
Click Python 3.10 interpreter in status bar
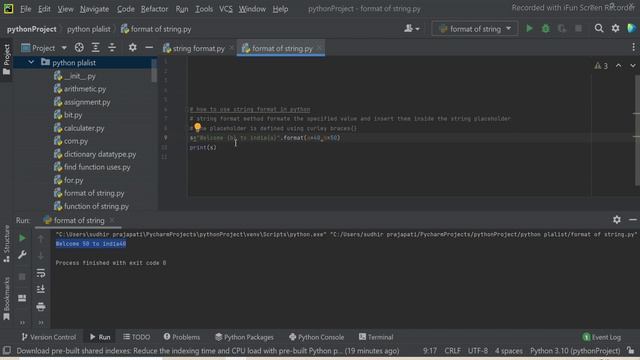coord(575,351)
